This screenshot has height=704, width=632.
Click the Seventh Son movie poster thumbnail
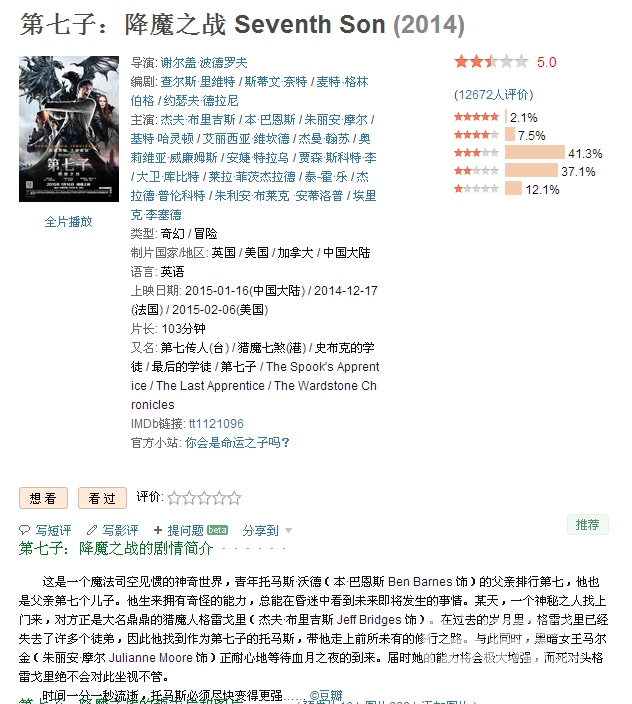click(69, 129)
